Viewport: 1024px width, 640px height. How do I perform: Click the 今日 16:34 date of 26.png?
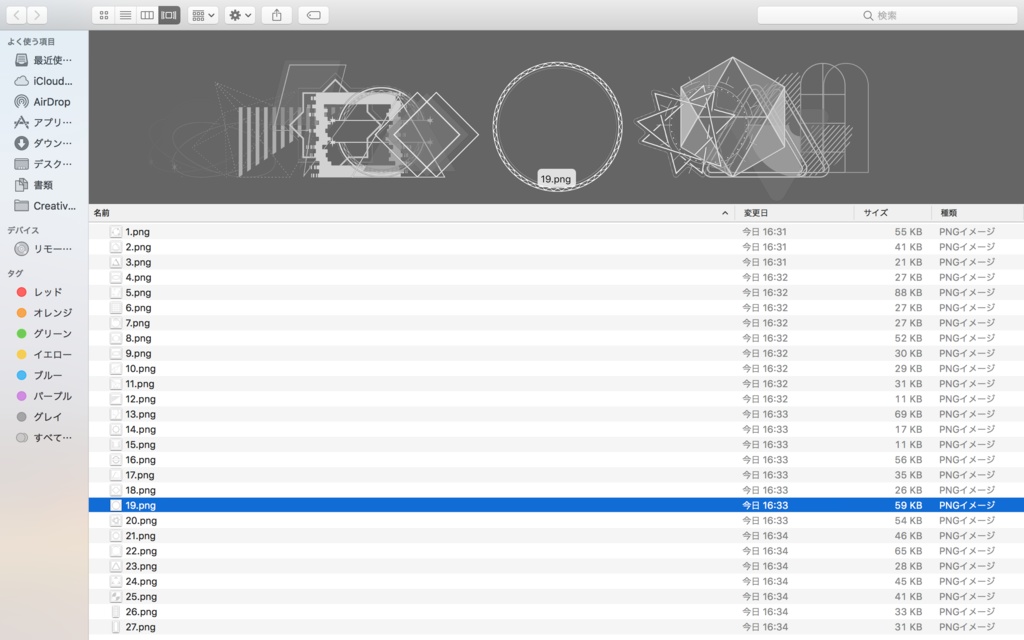[765, 612]
